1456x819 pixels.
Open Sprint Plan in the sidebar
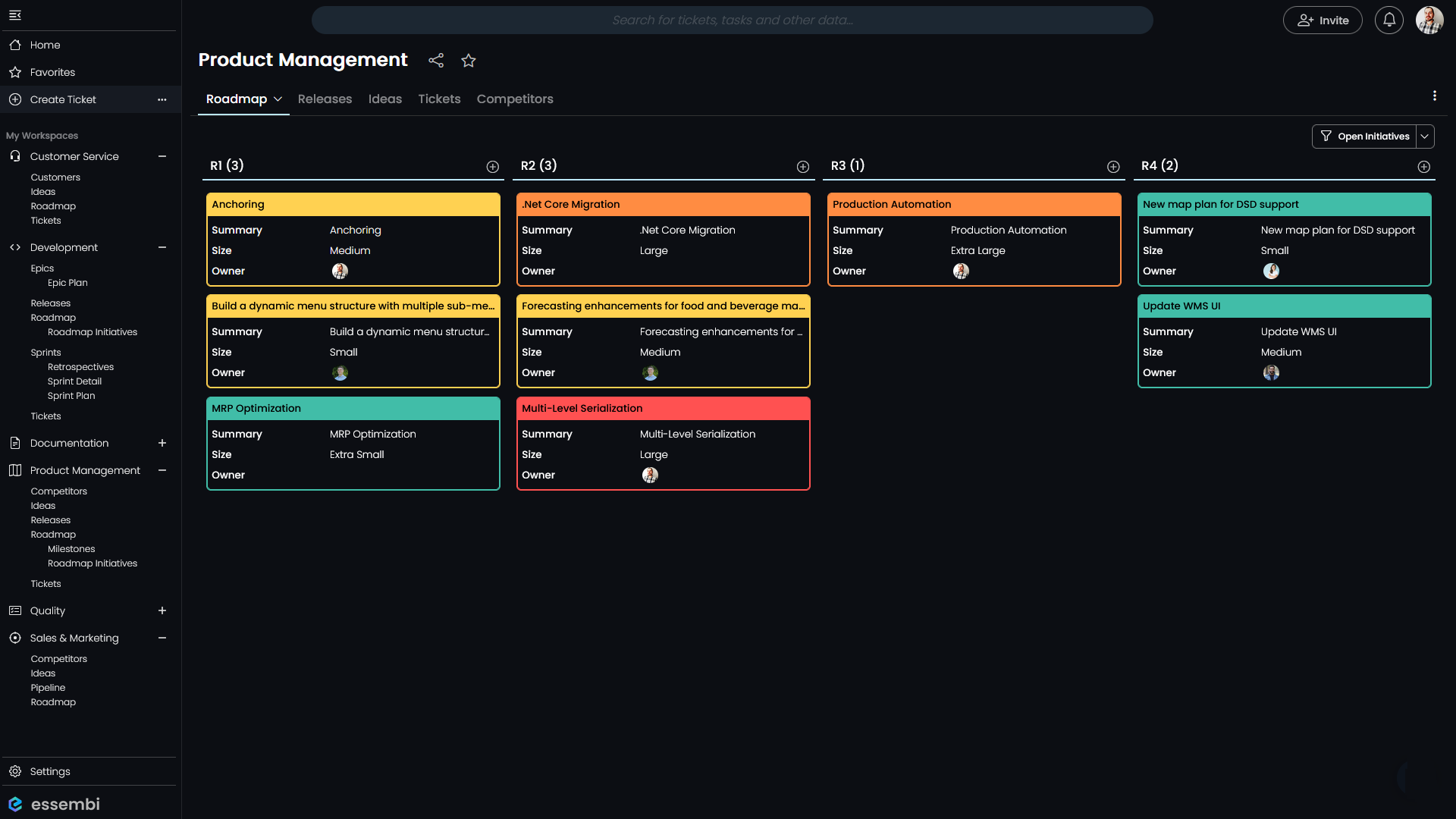pos(71,396)
